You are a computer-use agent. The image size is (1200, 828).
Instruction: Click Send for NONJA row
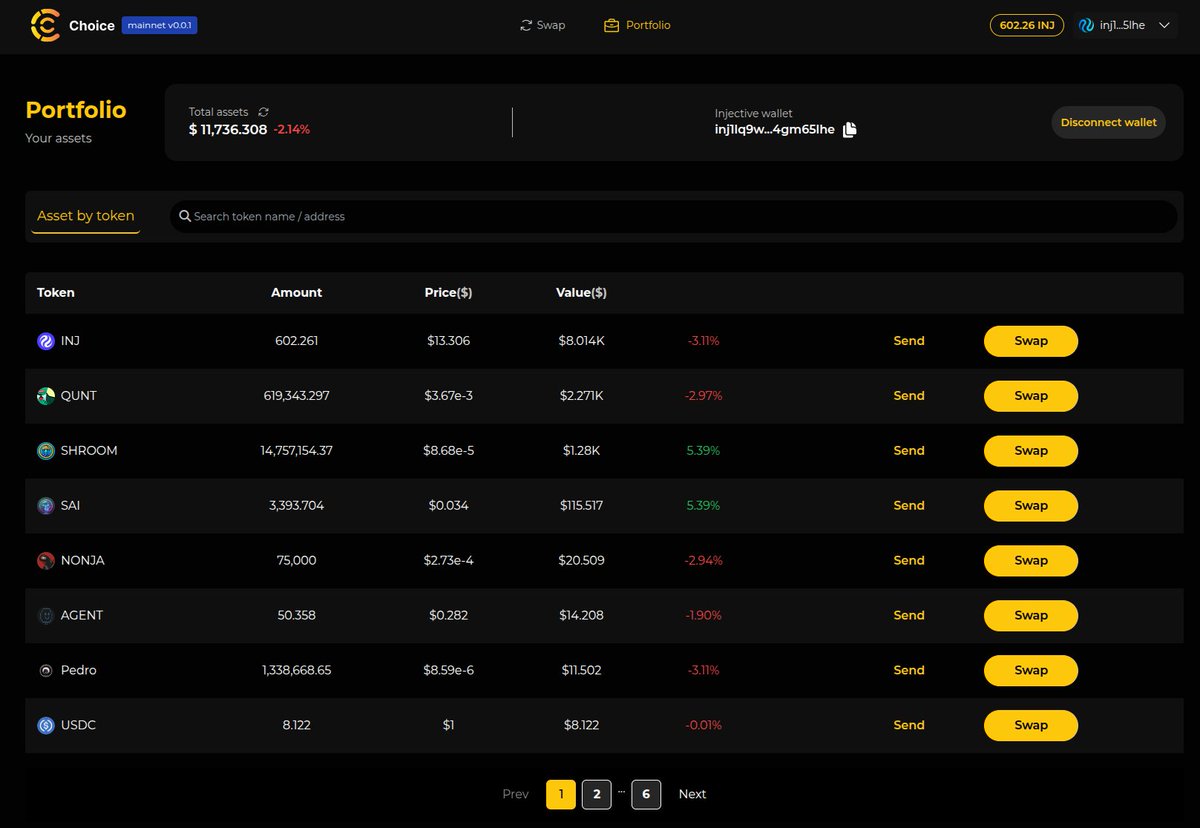(x=909, y=561)
